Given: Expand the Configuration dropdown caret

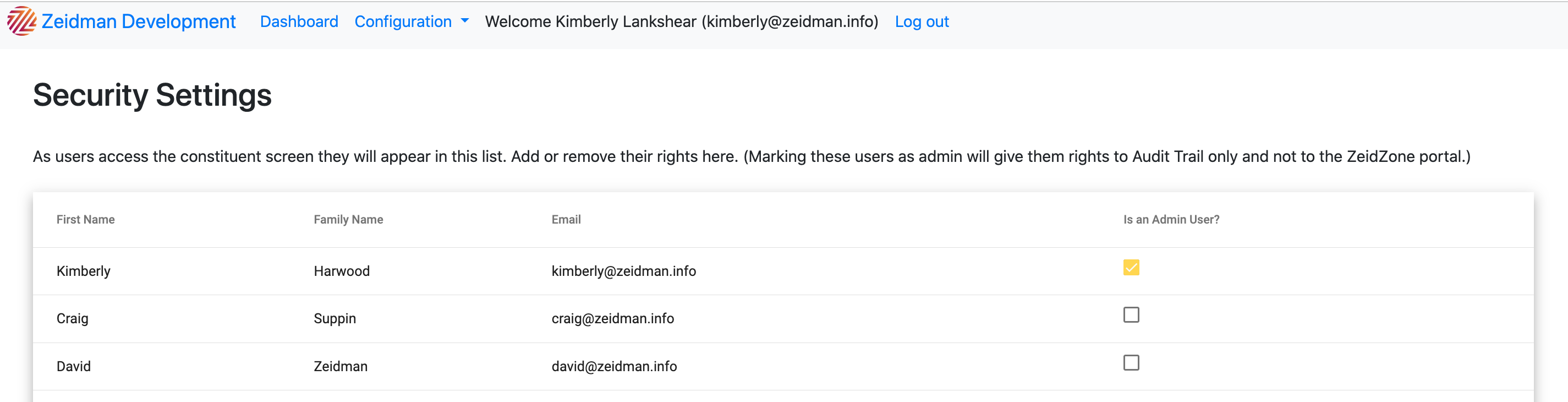Looking at the screenshot, I should (x=465, y=21).
